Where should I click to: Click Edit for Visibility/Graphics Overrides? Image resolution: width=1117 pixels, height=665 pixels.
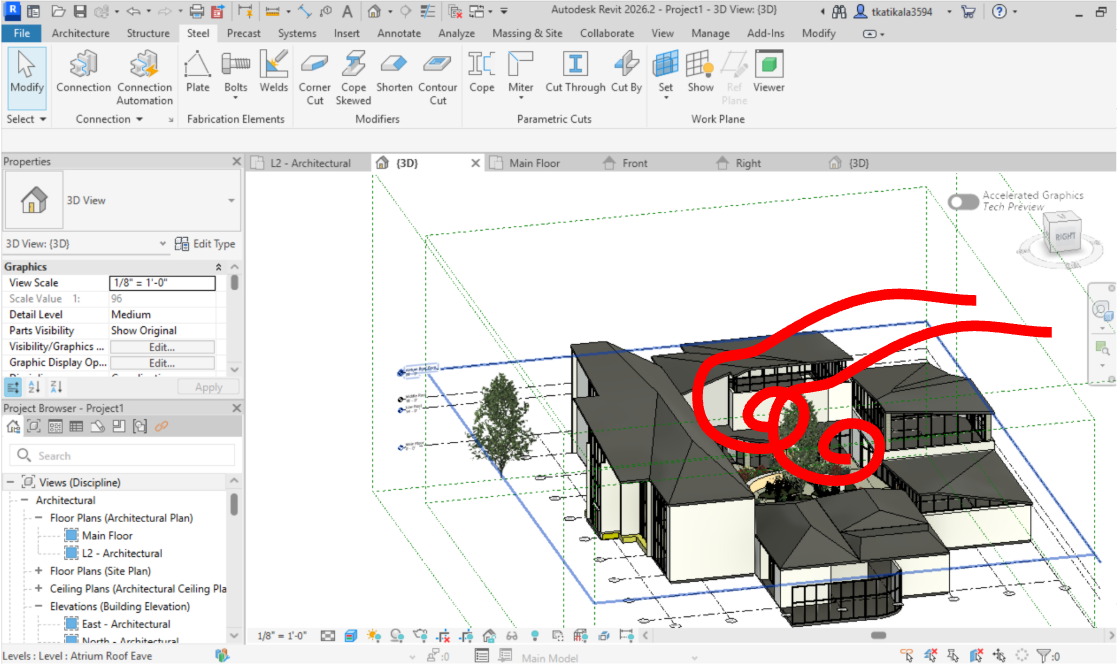162,347
